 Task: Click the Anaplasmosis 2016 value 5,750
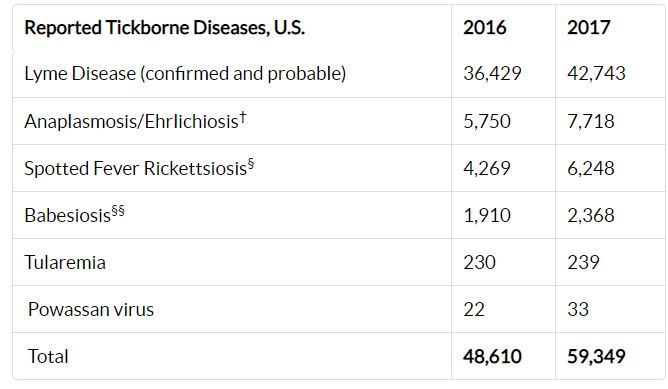[487, 121]
